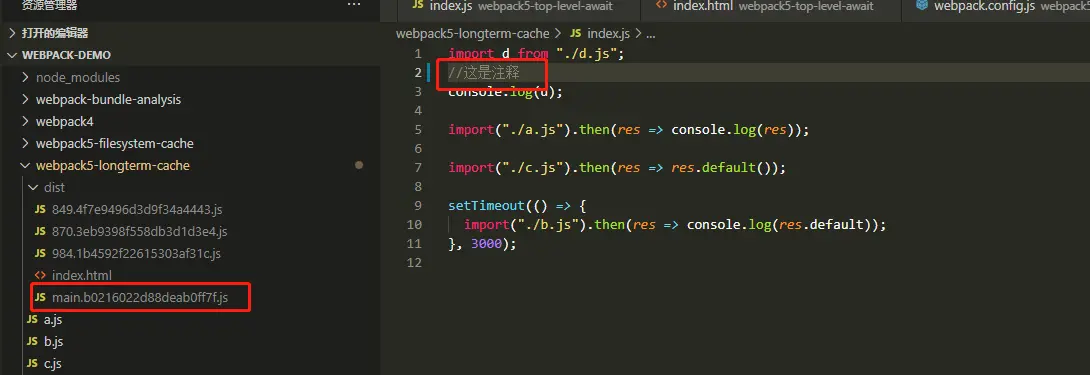Click the 资源管理器 panel title

coord(49,6)
